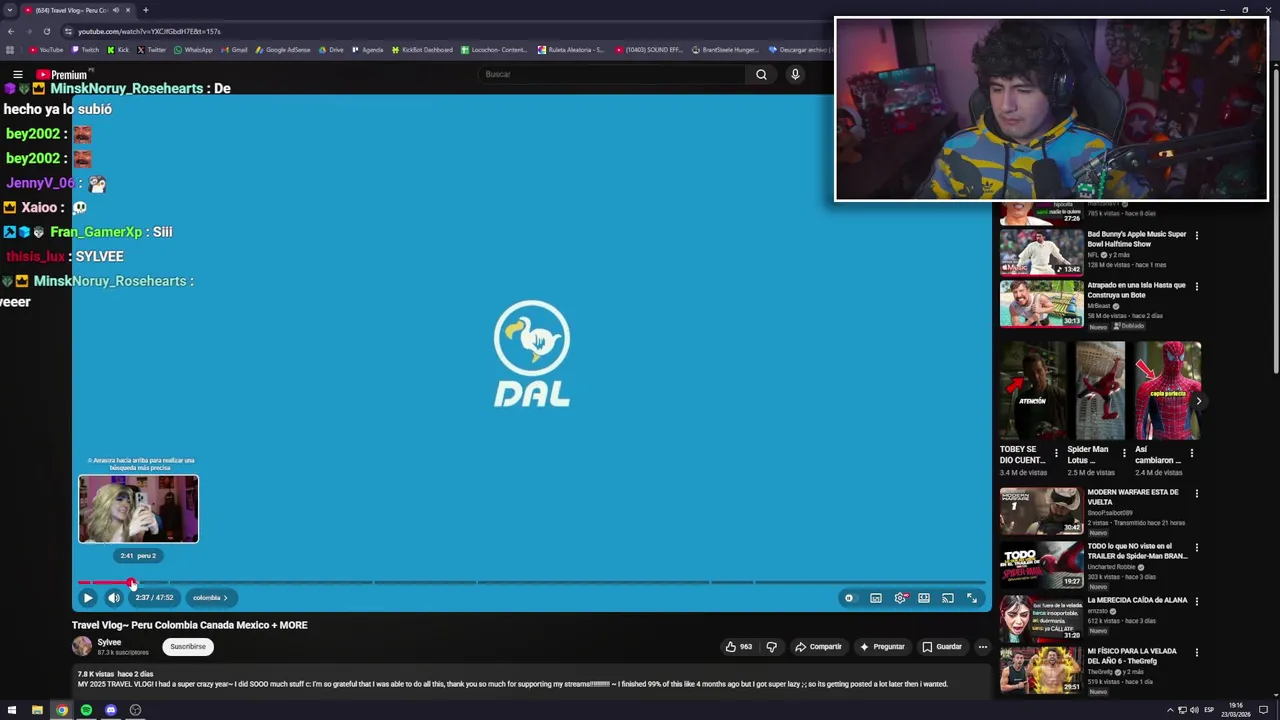
Task: Open TOBEY SE DIO CUENT short
Action: point(1031,391)
